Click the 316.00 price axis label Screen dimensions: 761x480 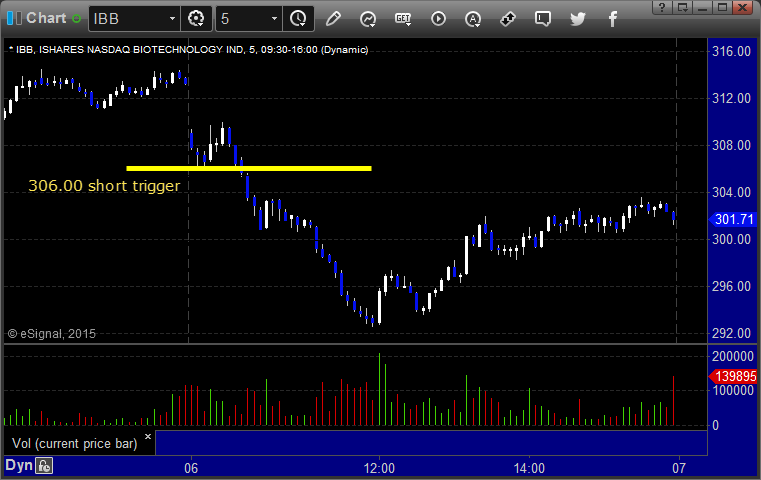[x=731, y=51]
